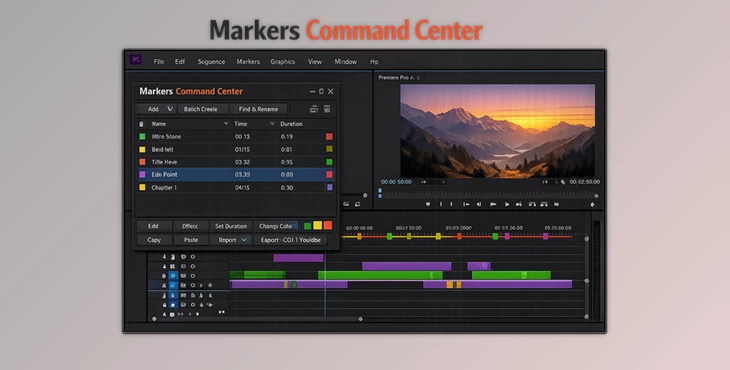Click the 04/15 time of Chaptter 1
This screenshot has width=730, height=370.
pos(242,188)
